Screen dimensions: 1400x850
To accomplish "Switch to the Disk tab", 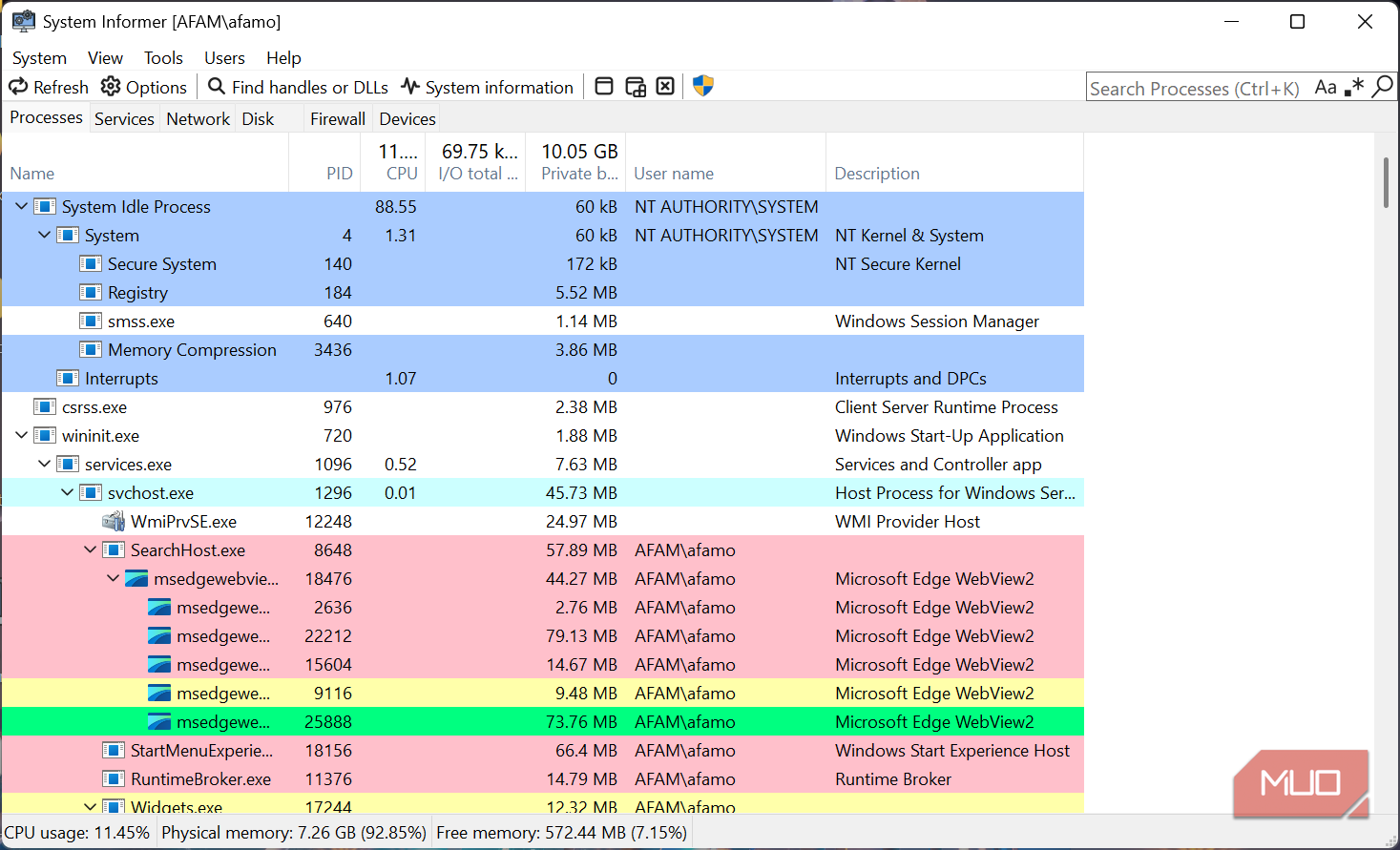I will click(x=258, y=119).
